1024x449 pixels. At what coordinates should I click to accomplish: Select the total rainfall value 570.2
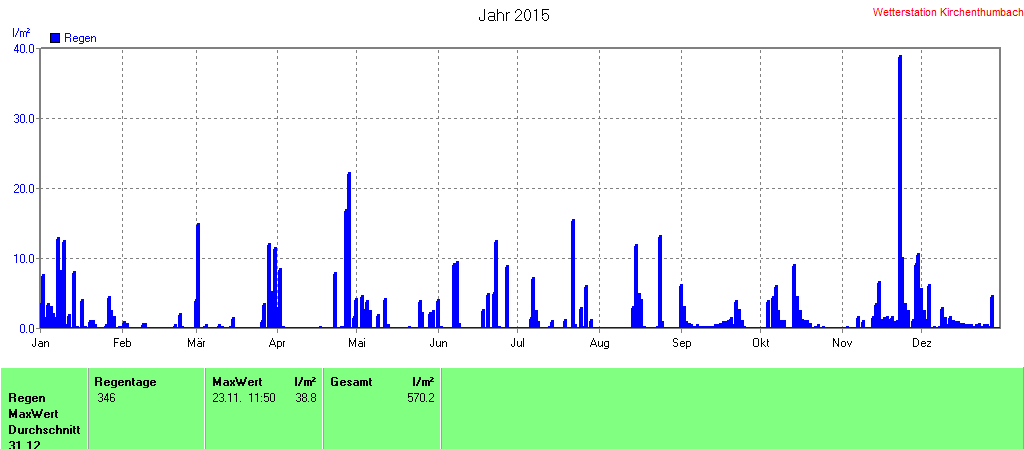click(420, 398)
